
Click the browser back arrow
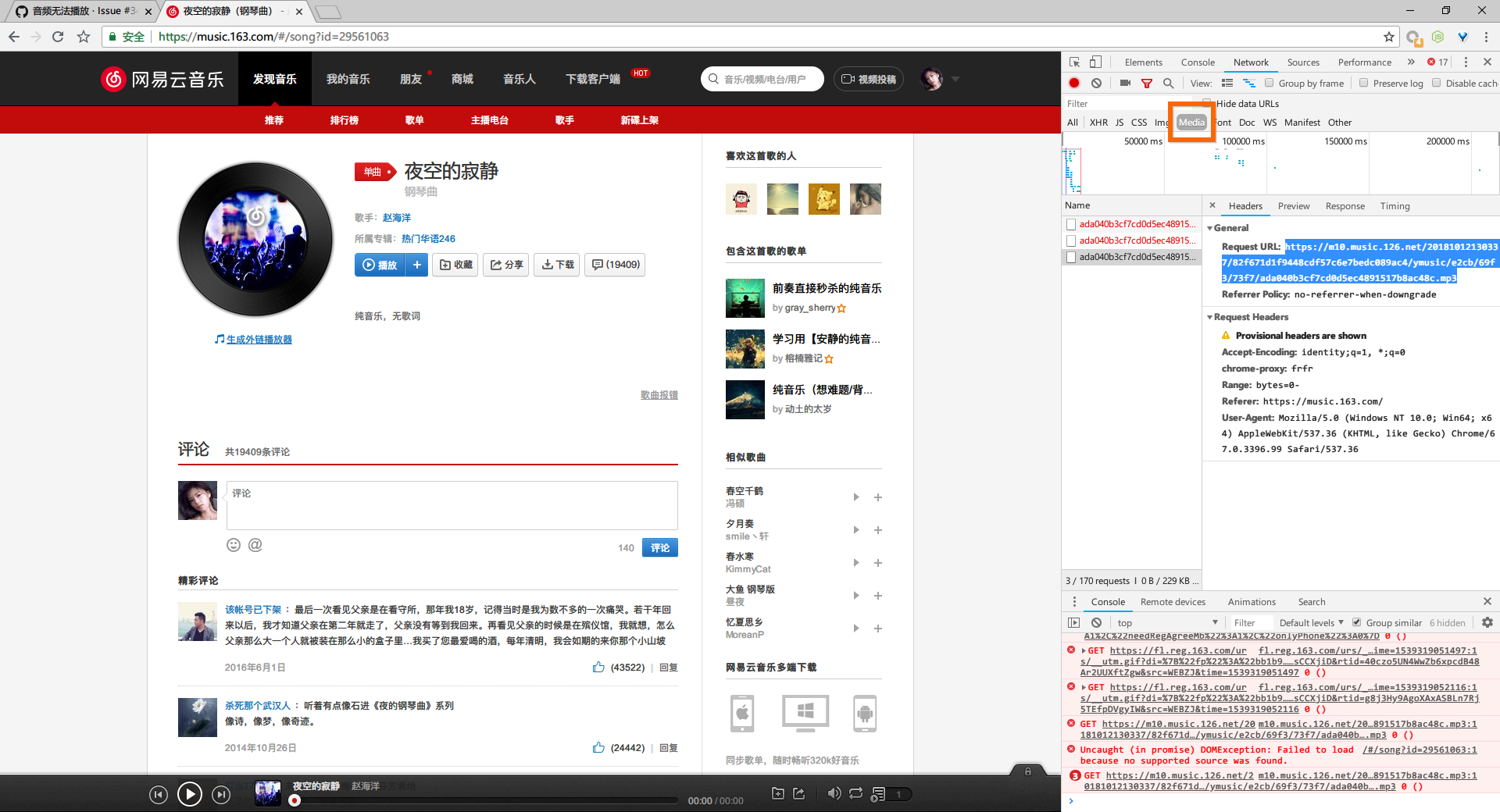(14, 37)
